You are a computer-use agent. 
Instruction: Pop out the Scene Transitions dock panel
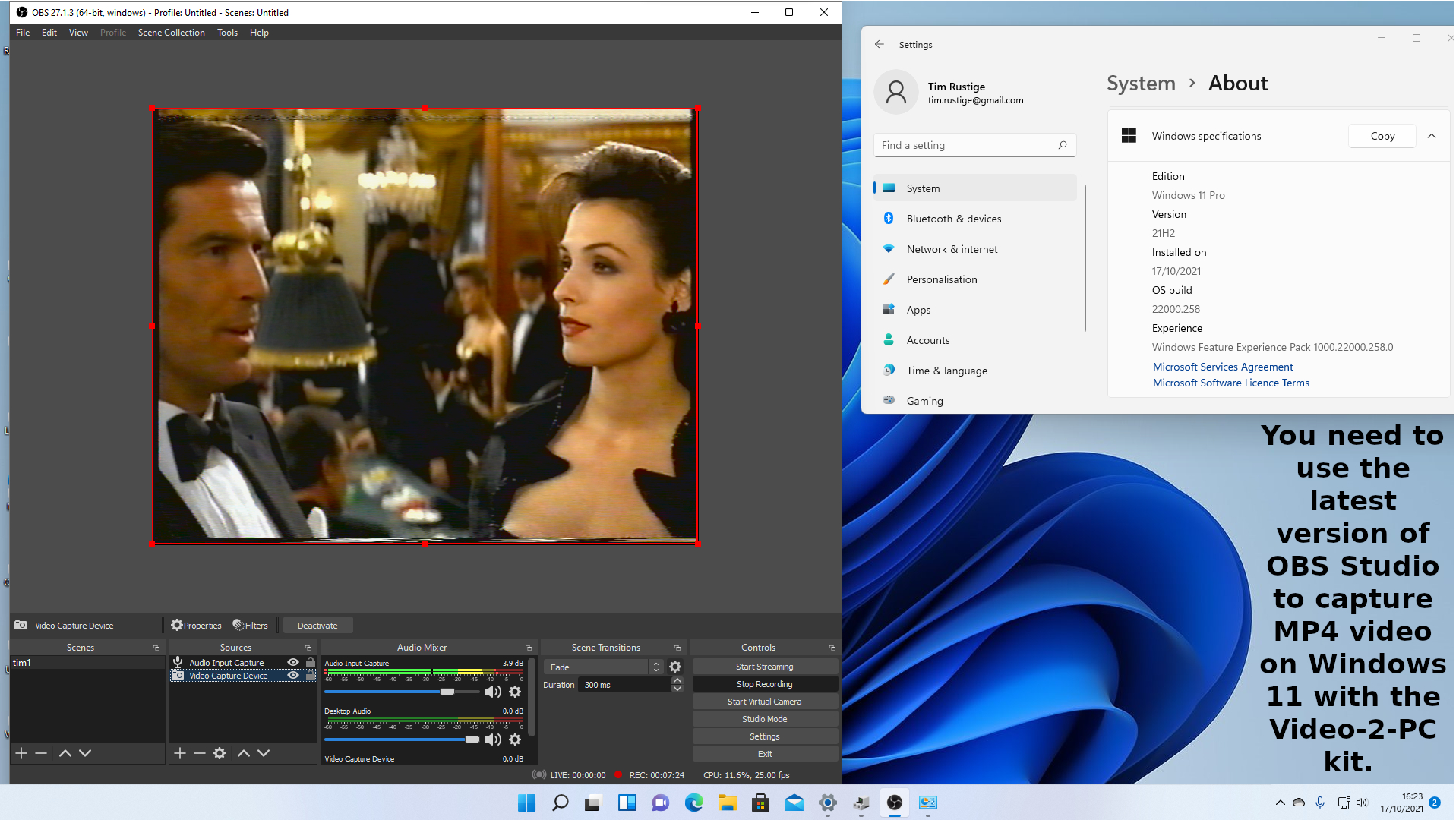(x=677, y=648)
